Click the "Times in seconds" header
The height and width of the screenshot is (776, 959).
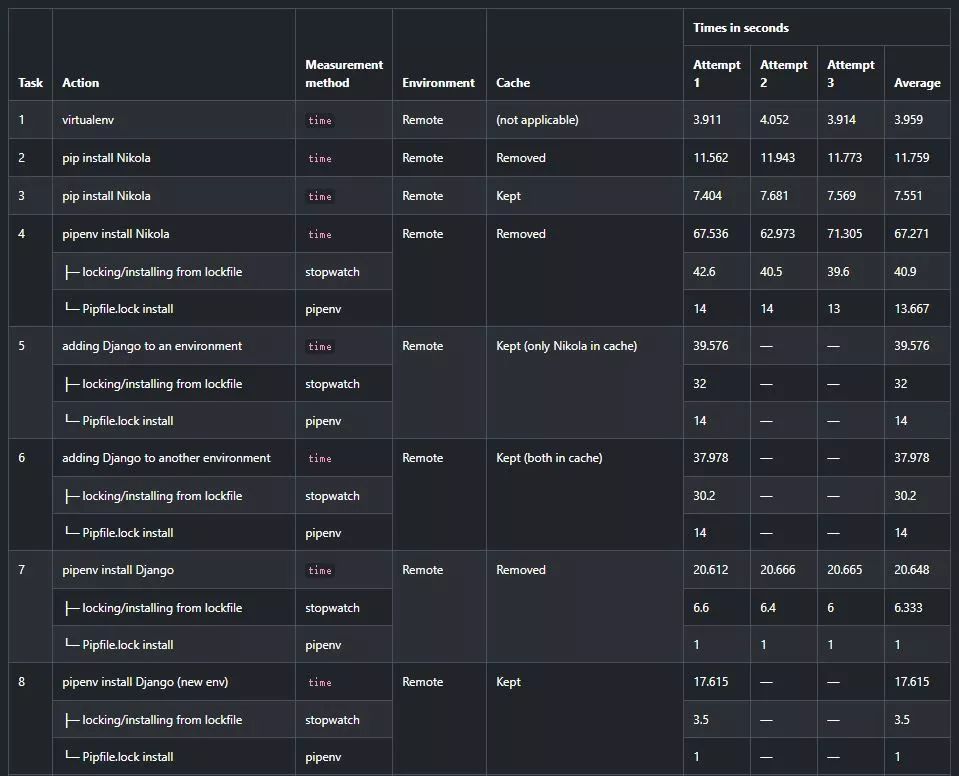pyautogui.click(x=741, y=28)
